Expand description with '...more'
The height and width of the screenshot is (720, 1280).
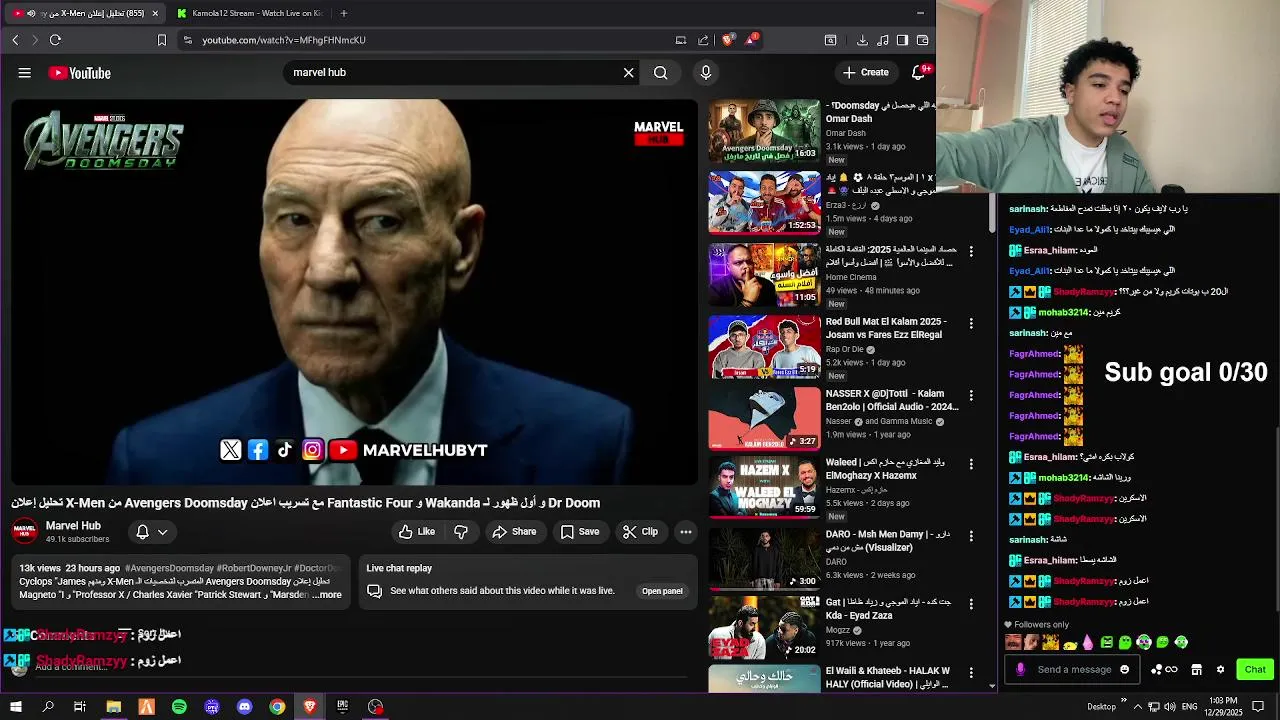tap(327, 595)
